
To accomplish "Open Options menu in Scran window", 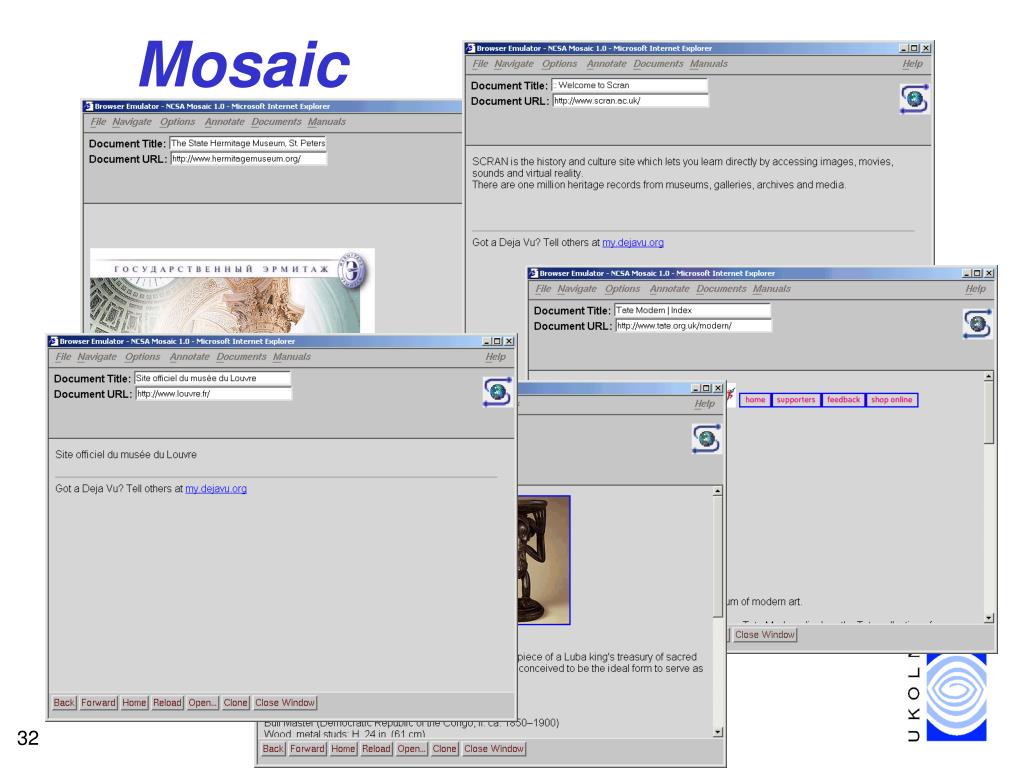I will click(x=560, y=63).
